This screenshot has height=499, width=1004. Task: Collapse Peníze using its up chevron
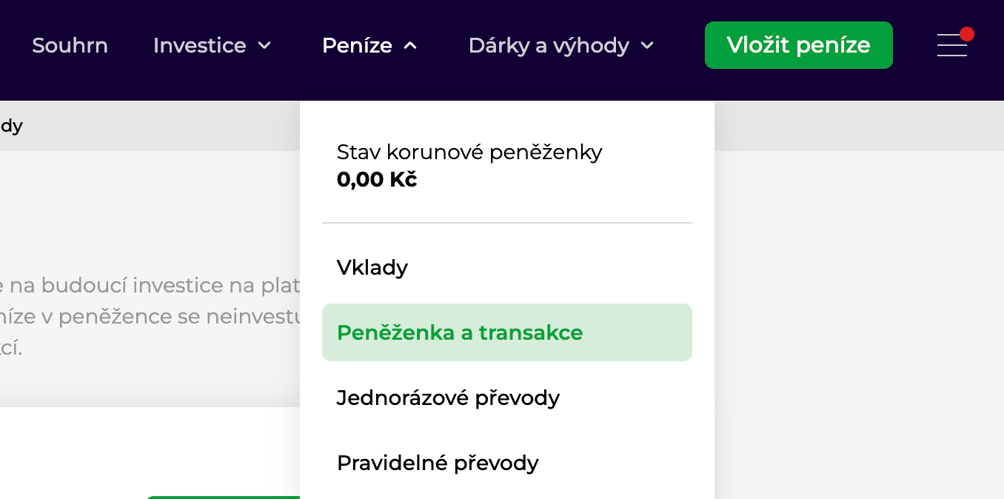pyautogui.click(x=410, y=45)
